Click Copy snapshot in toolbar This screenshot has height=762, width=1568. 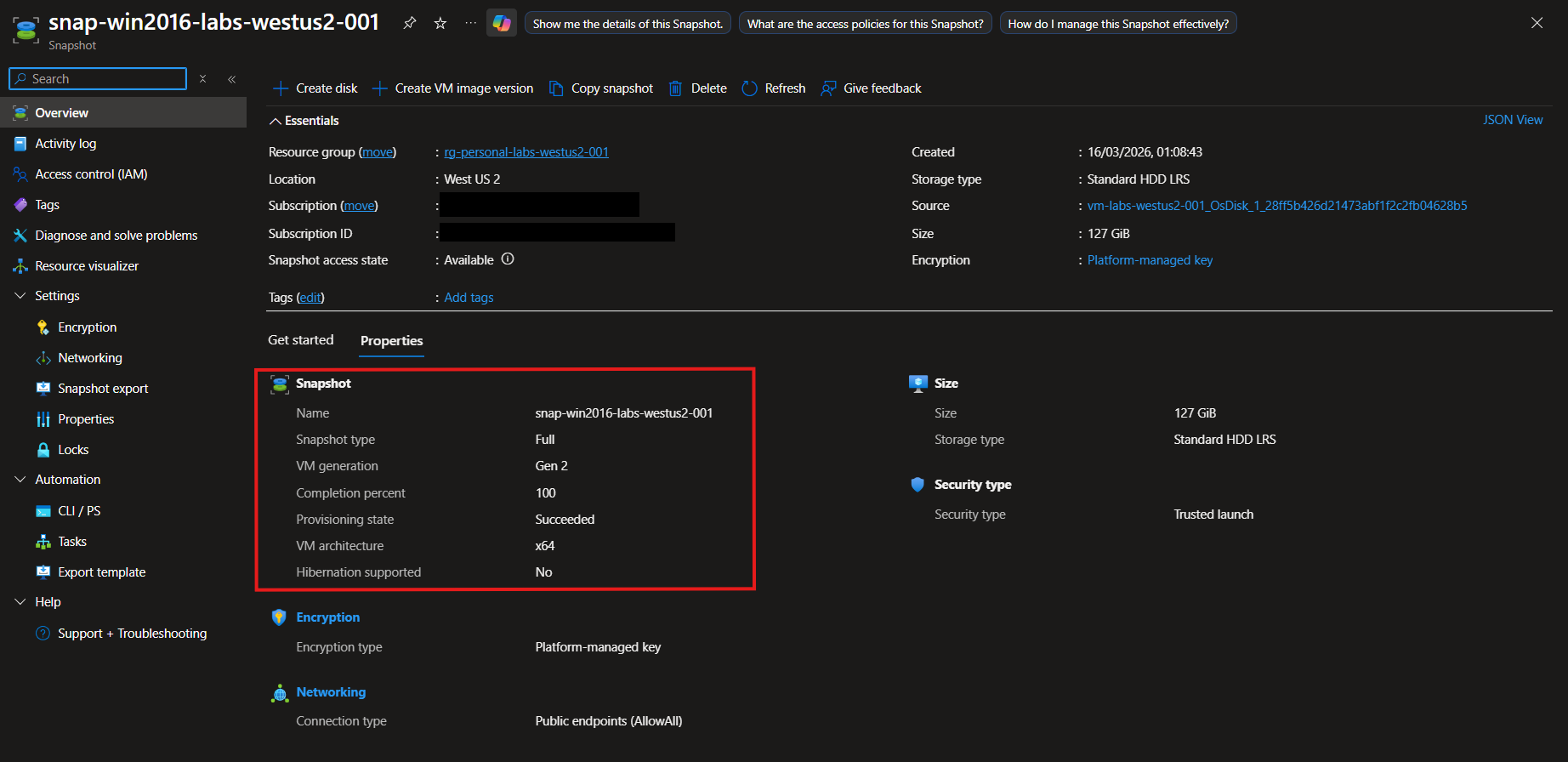(x=601, y=88)
